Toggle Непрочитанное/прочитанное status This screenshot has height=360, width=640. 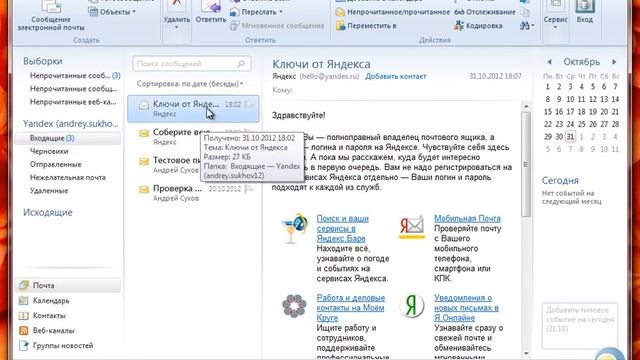point(393,12)
